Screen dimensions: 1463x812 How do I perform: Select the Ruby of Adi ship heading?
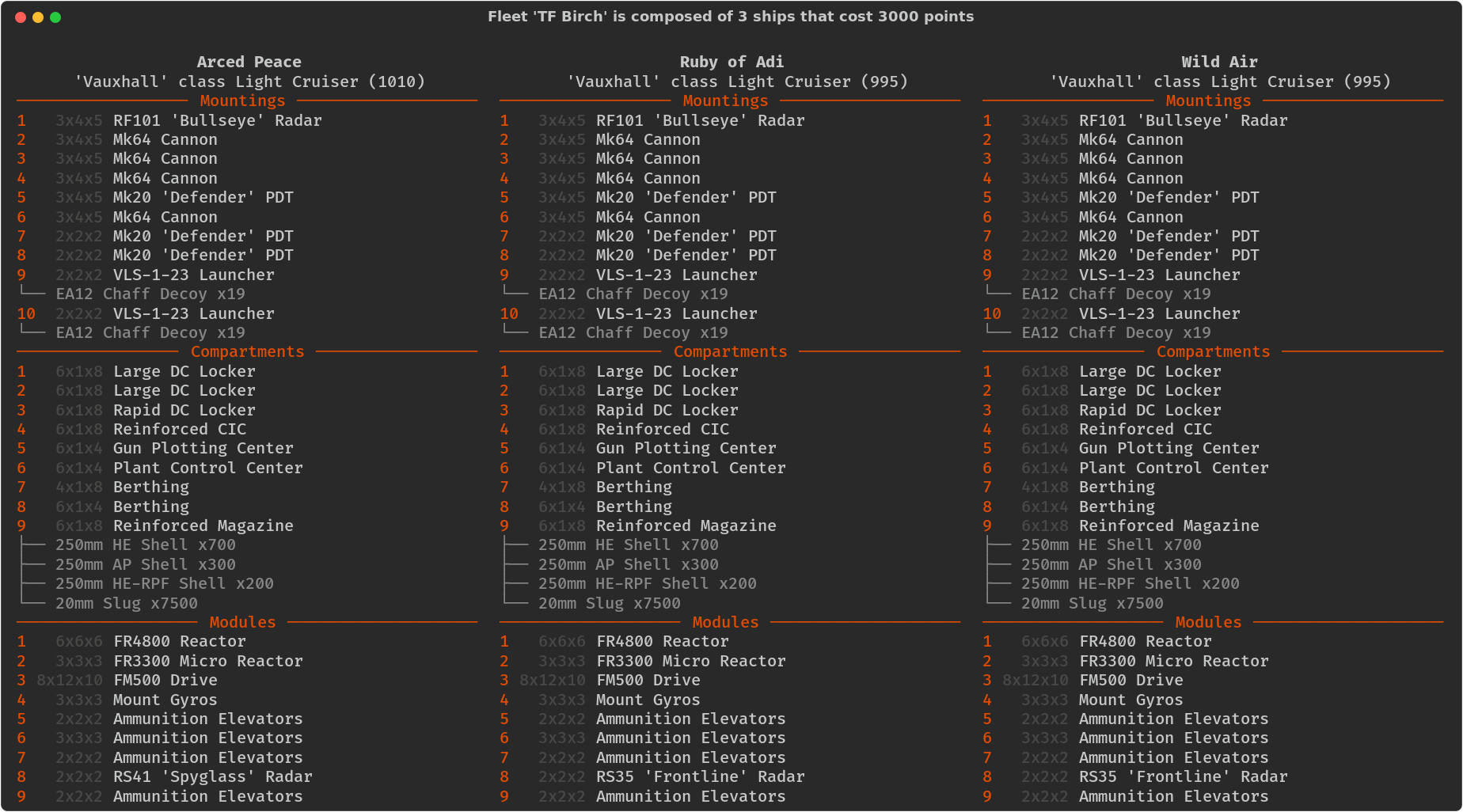(x=731, y=62)
